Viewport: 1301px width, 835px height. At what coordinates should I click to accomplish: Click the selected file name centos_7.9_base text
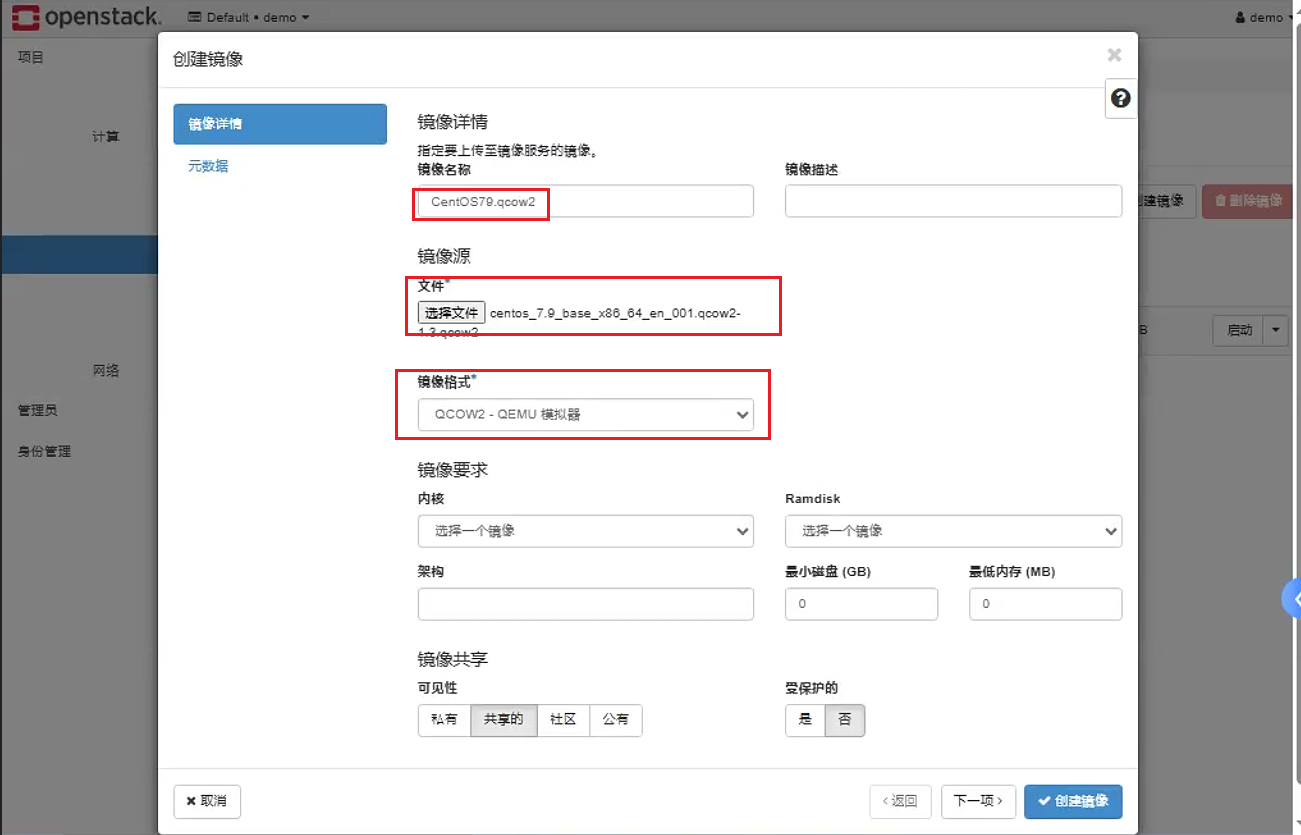[615, 313]
